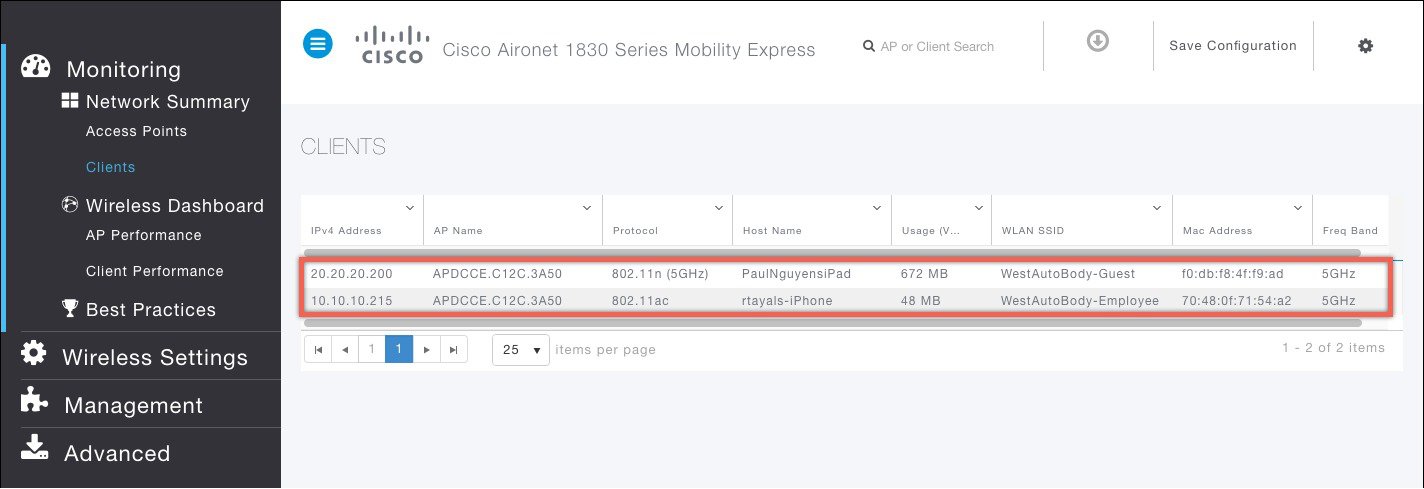1424x489 pixels.
Task: Click the Management puzzle piece icon
Action: click(x=34, y=403)
